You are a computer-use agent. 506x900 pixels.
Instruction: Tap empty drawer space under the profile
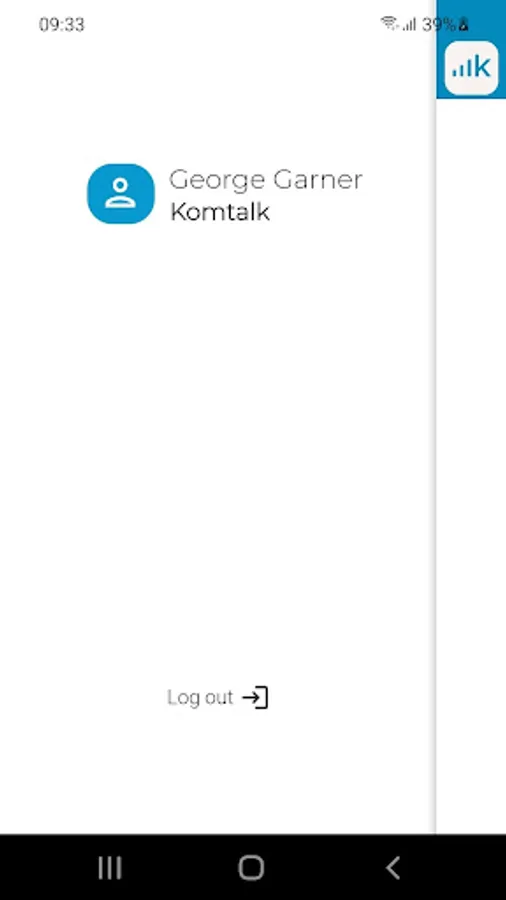218,448
